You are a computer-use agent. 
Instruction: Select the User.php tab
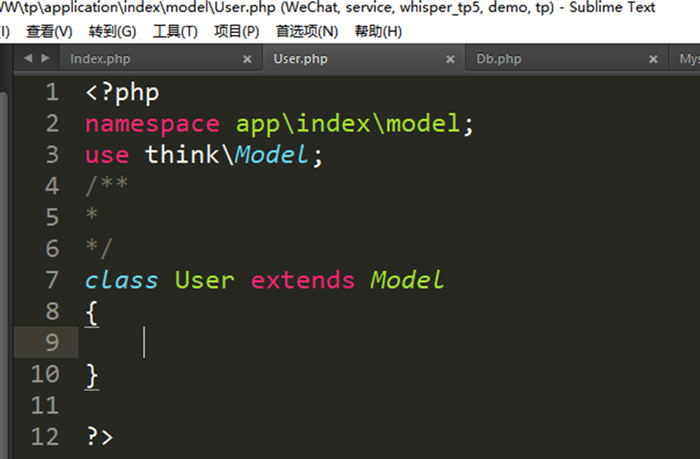(301, 59)
